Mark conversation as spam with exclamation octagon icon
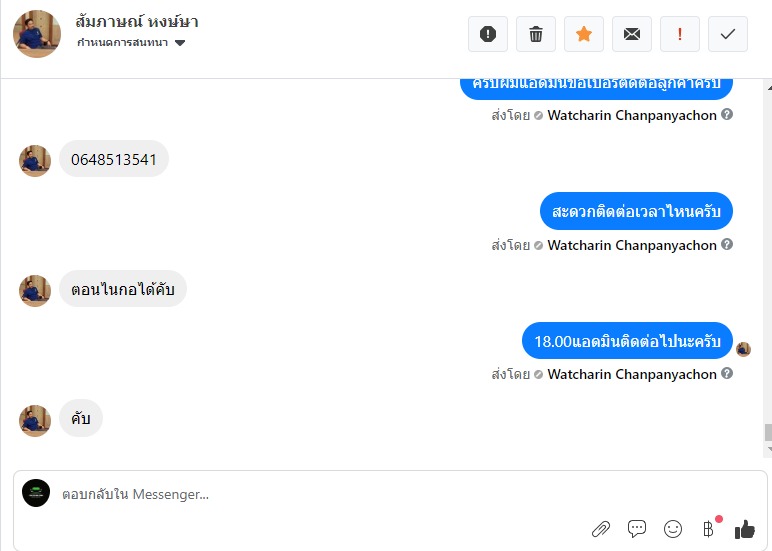This screenshot has height=551, width=772. point(487,34)
